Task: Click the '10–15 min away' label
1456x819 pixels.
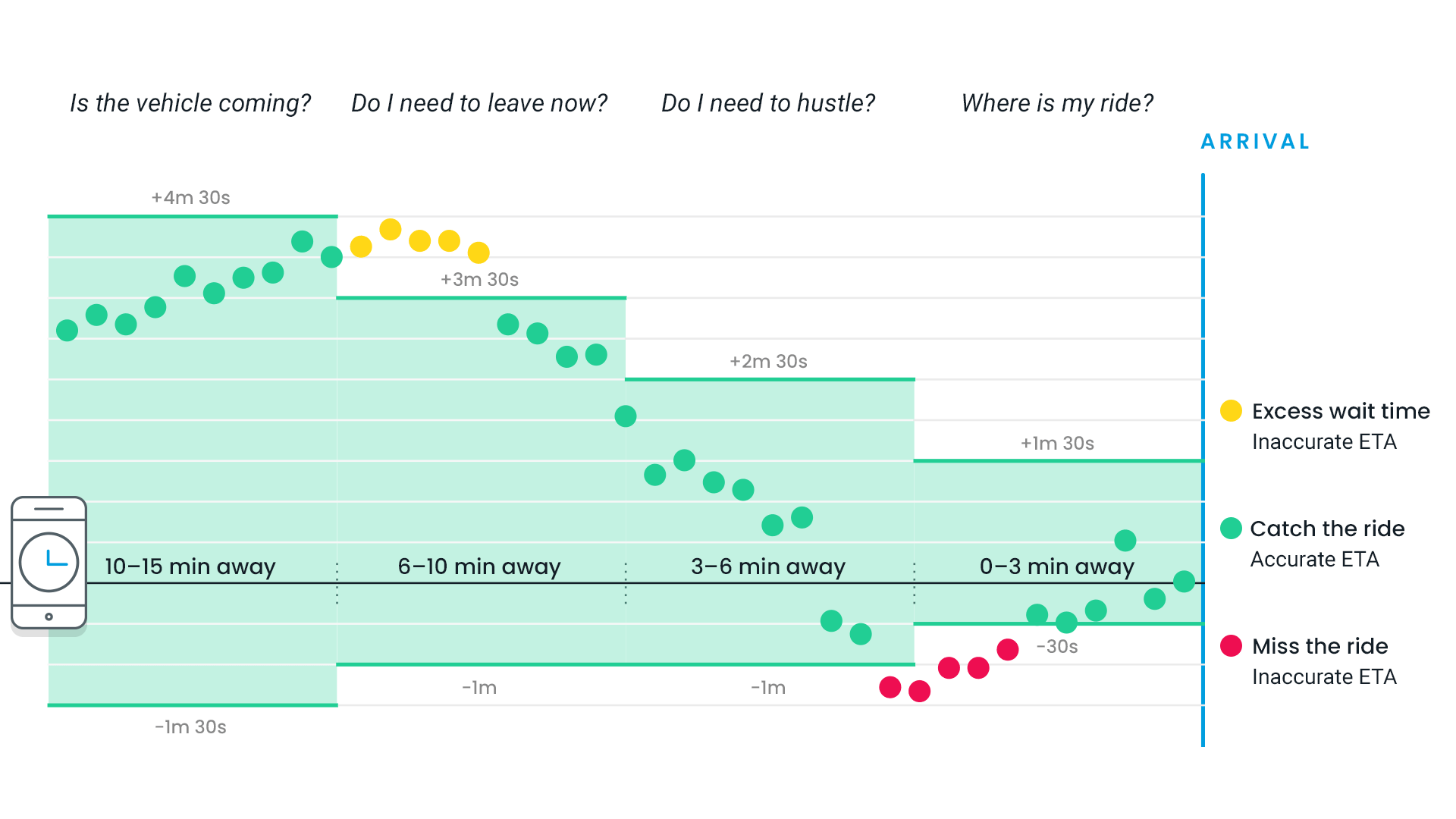Action: [190, 566]
